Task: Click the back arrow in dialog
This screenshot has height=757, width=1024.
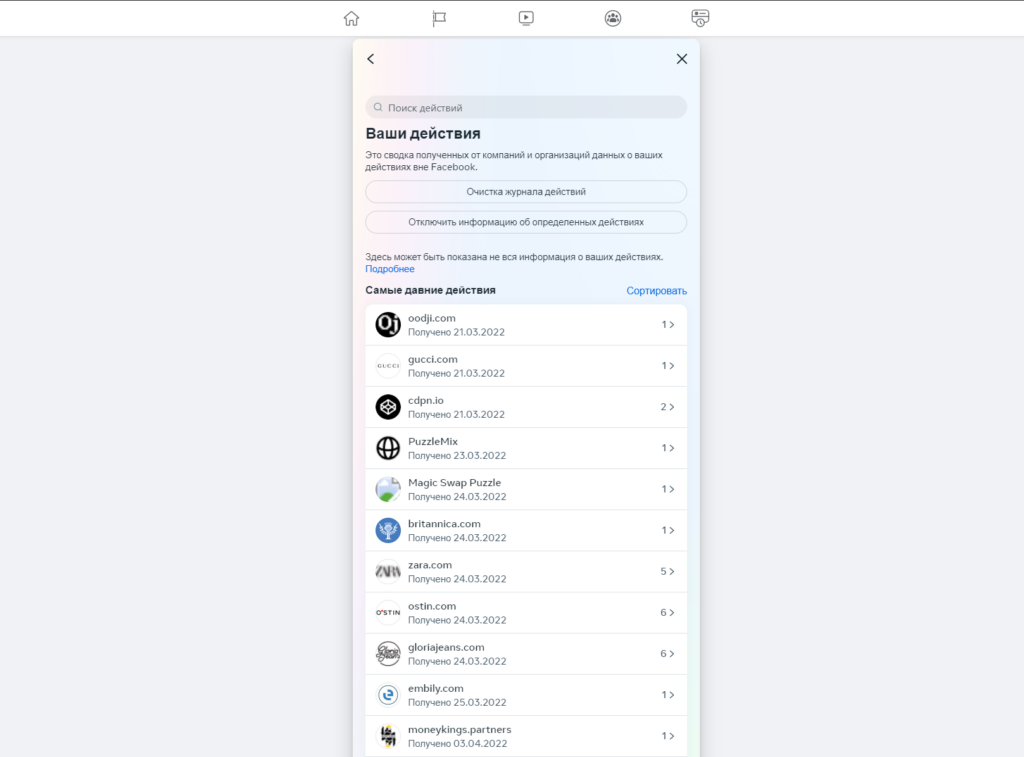Action: coord(371,59)
